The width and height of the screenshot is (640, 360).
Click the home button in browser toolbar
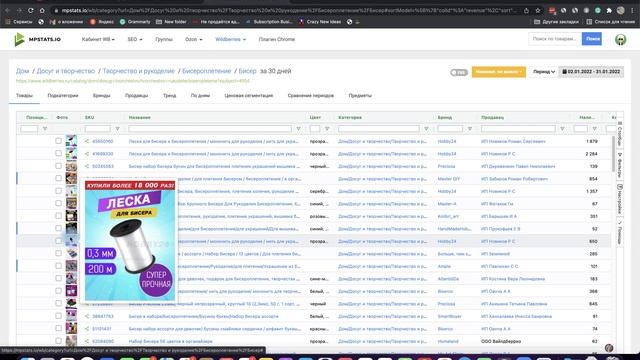pos(42,10)
